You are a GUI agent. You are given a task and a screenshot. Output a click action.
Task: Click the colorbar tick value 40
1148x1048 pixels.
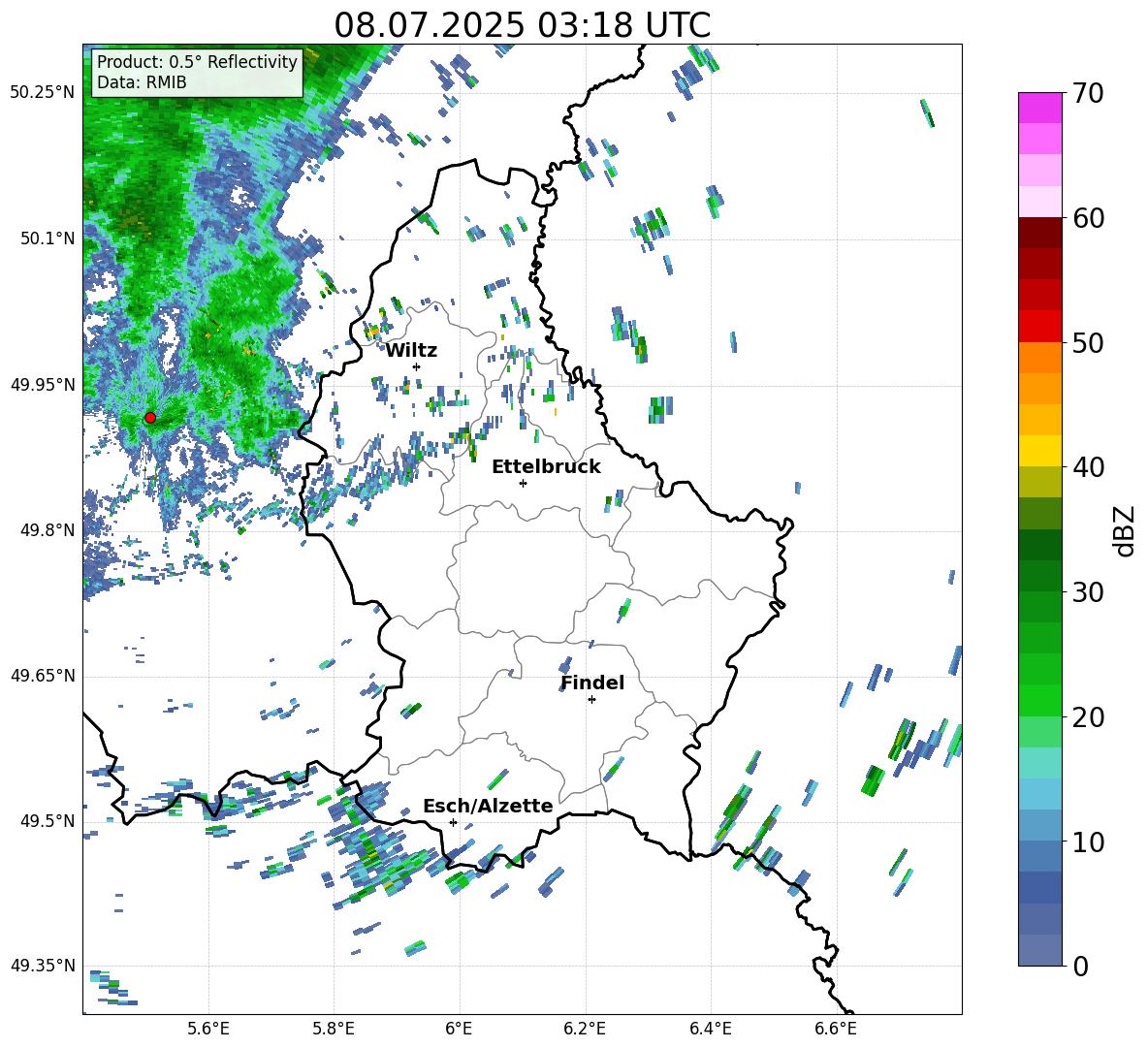[1088, 467]
